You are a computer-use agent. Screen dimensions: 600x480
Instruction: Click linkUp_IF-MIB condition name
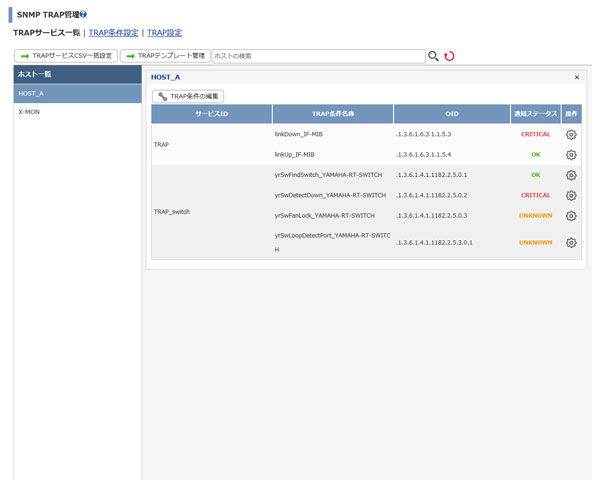[294, 155]
